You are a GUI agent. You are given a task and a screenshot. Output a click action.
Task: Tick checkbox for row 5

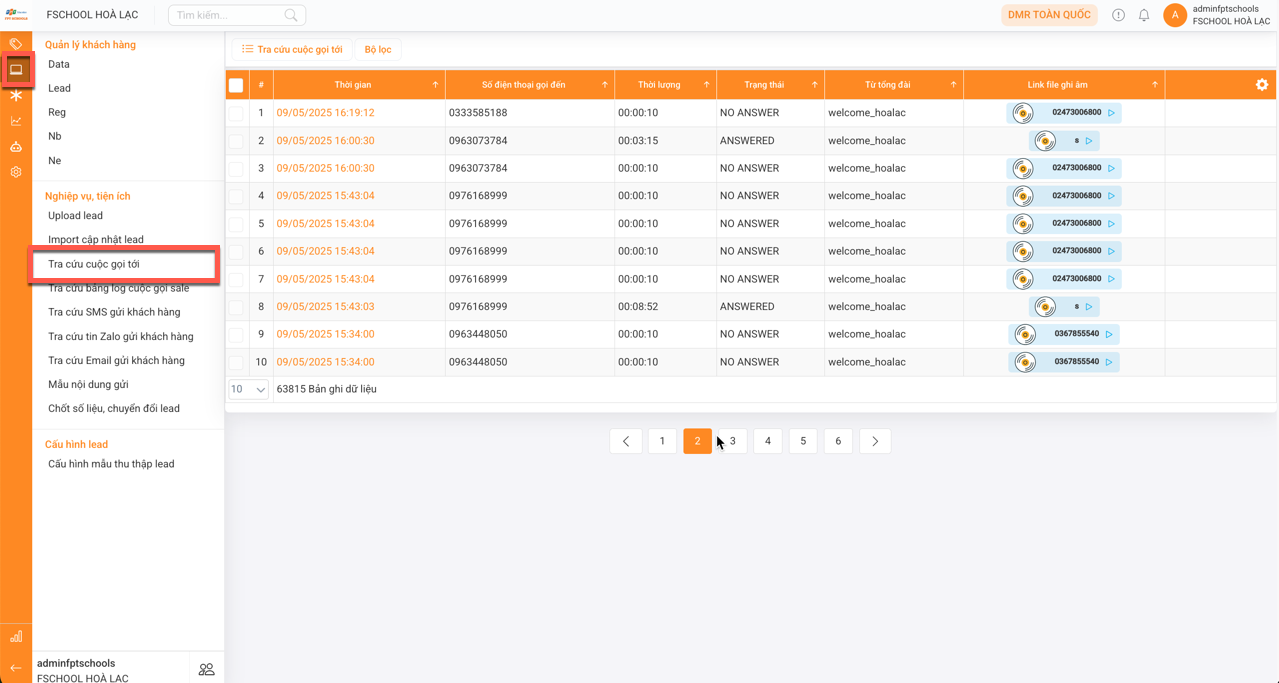click(x=236, y=224)
